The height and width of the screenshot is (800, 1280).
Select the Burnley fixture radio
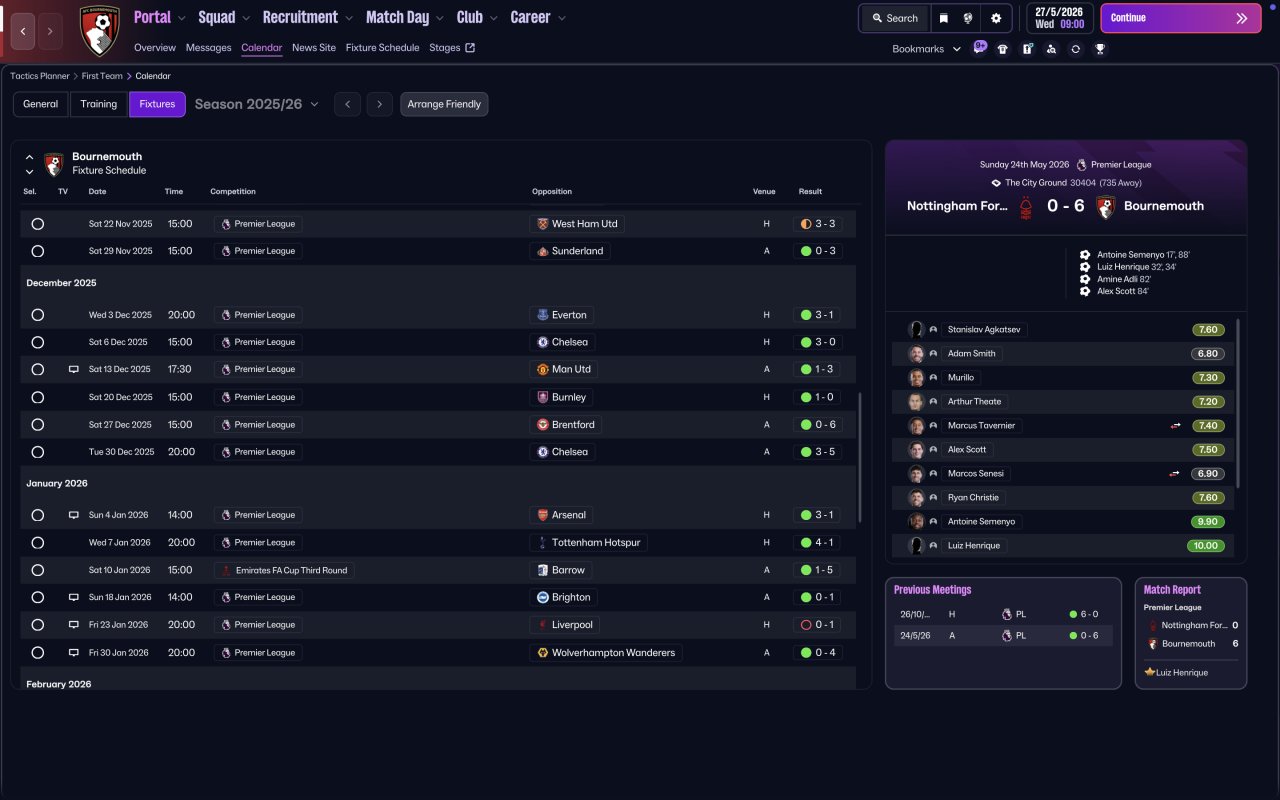(38, 397)
